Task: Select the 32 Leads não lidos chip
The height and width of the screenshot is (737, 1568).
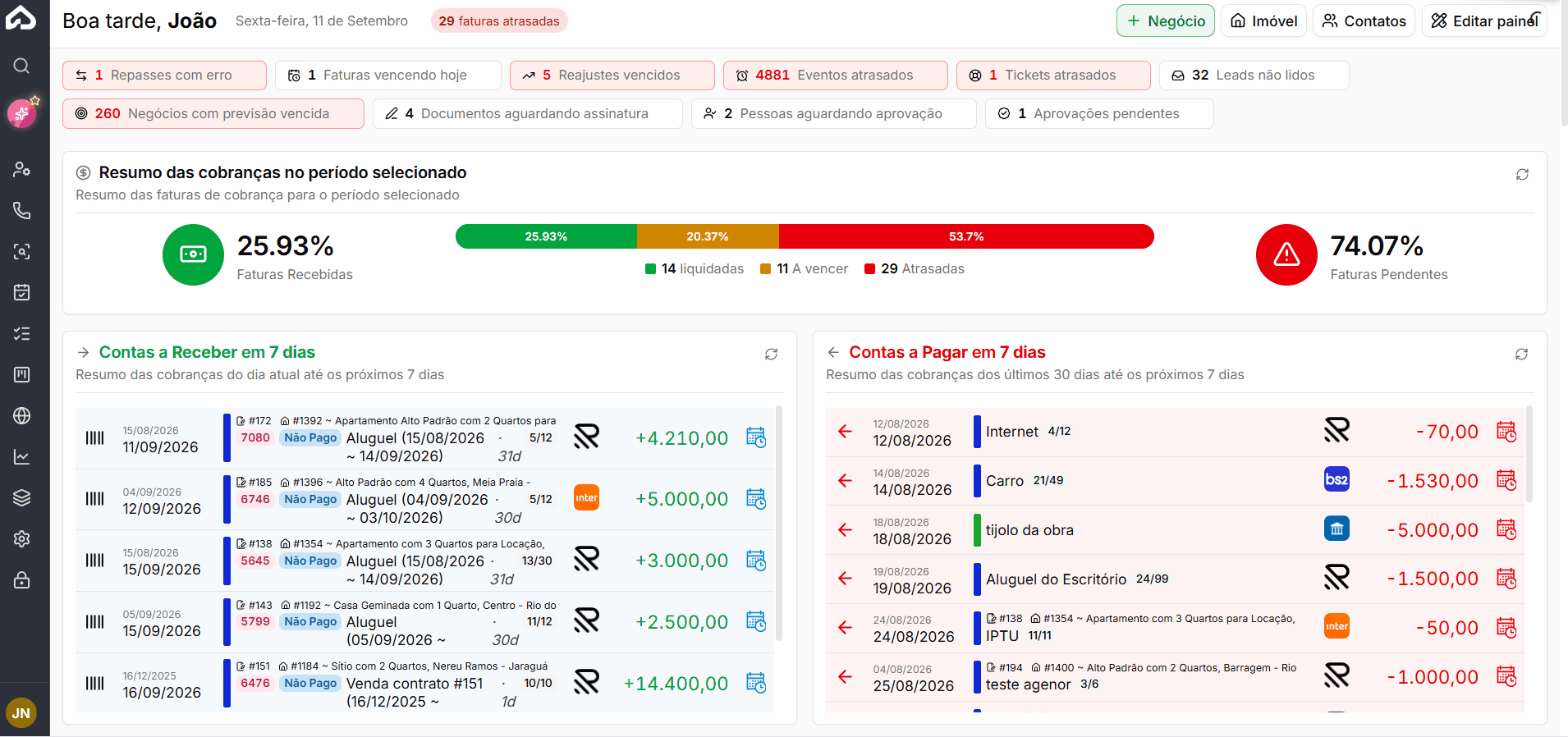Action: [1254, 76]
